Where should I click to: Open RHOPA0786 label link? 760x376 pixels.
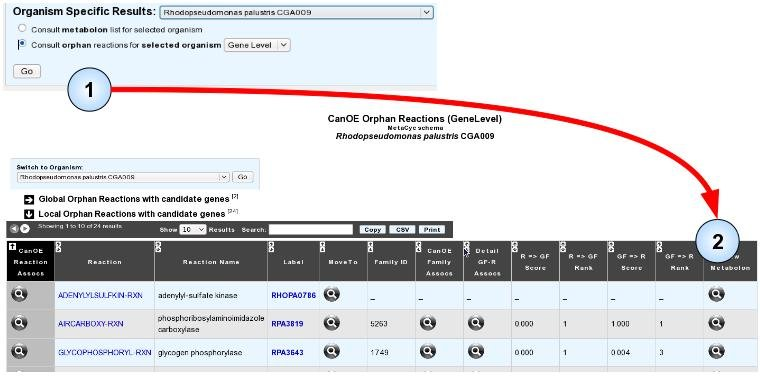294,295
